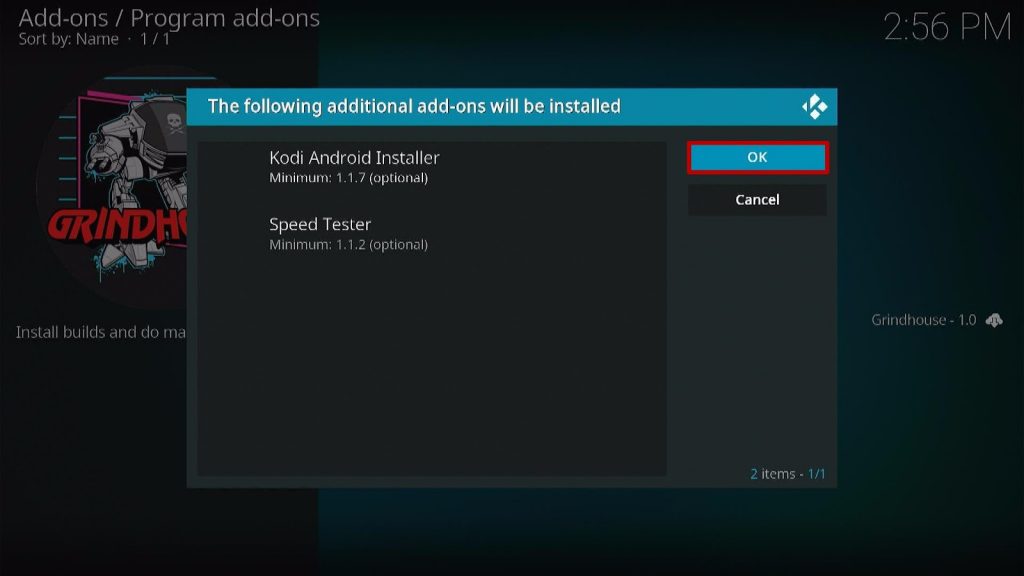1024x576 pixels.
Task: Click the 'Install builds and do ma' description text
Action: (101, 332)
